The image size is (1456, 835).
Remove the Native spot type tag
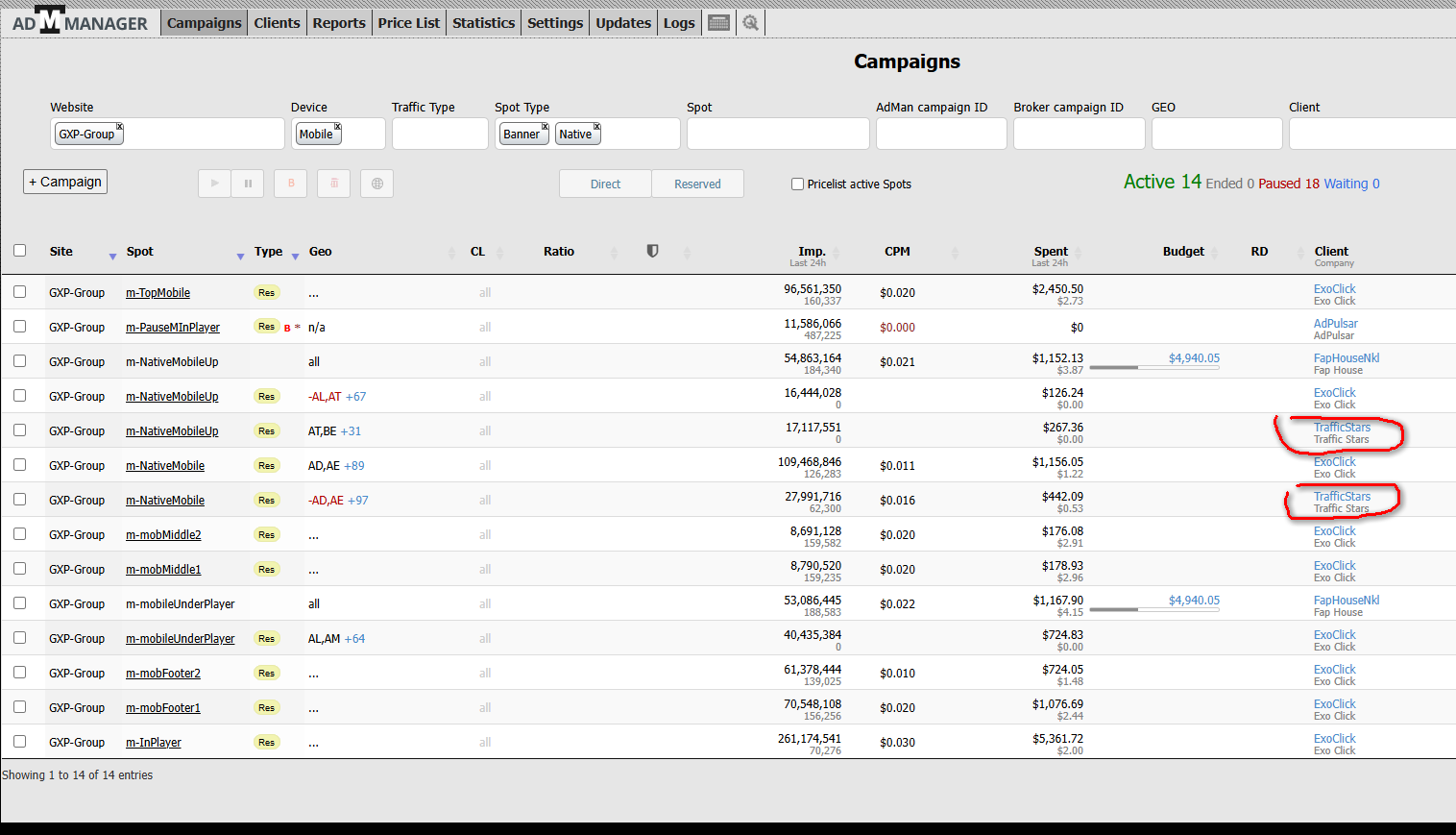[x=597, y=127]
